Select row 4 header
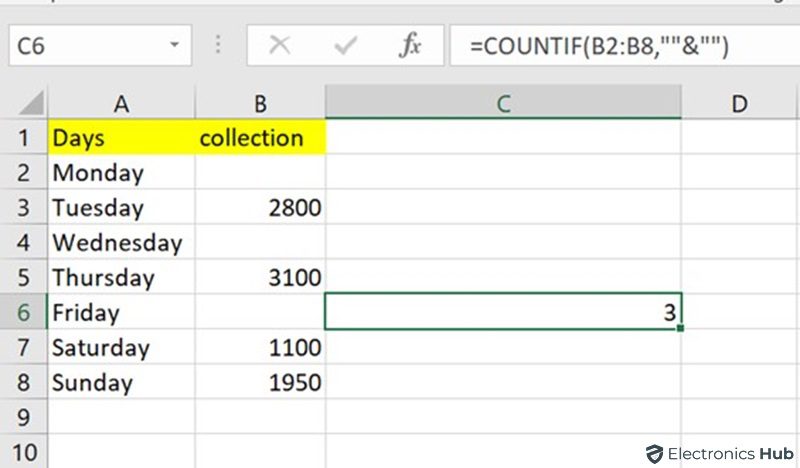The width and height of the screenshot is (800, 468). coord(23,242)
